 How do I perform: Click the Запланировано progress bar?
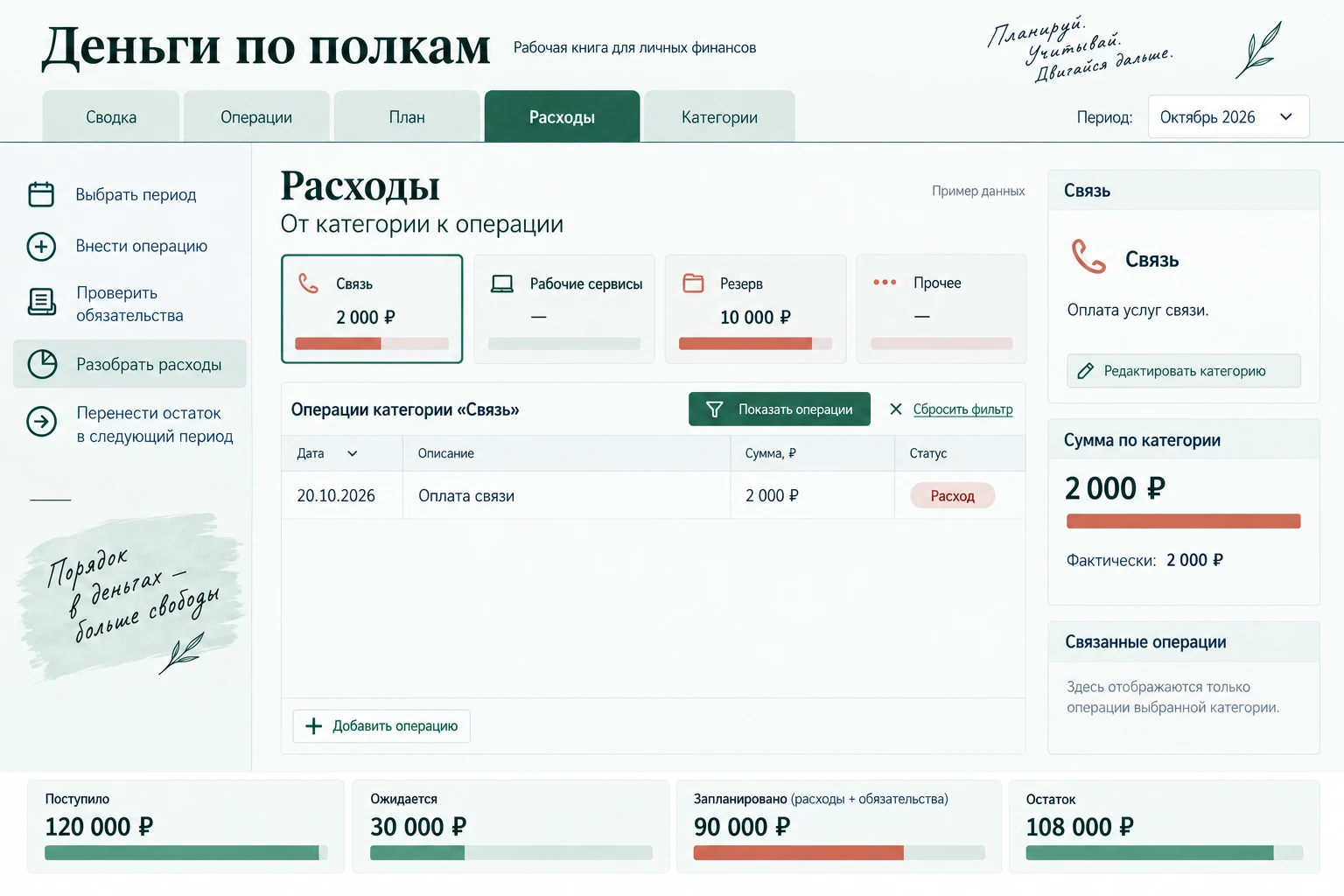[x=838, y=852]
